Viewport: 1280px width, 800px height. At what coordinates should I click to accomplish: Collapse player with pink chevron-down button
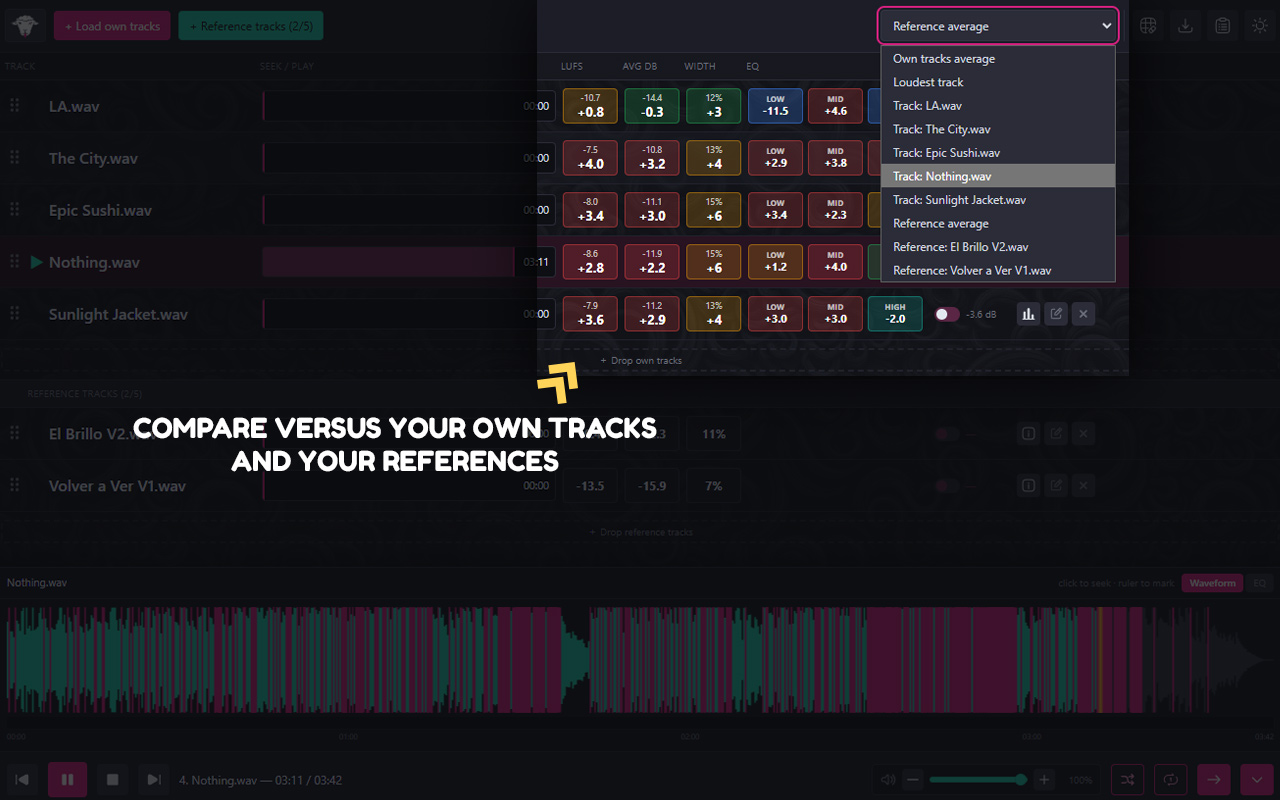tap(1257, 779)
